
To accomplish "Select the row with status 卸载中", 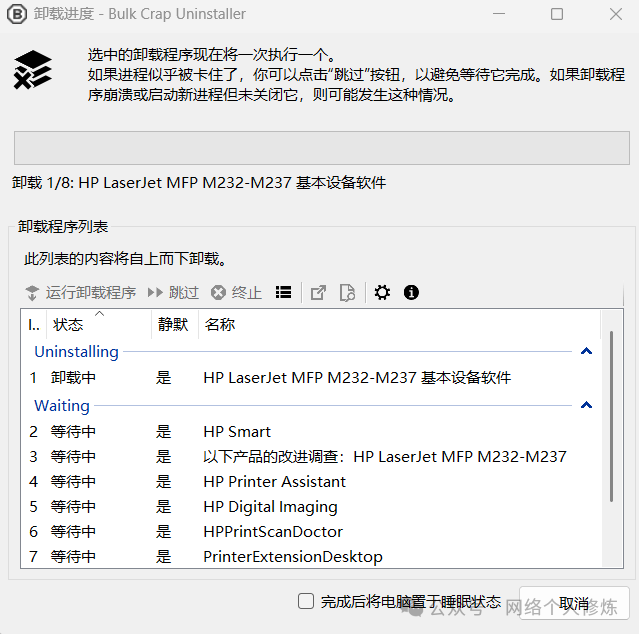I will tap(311, 378).
